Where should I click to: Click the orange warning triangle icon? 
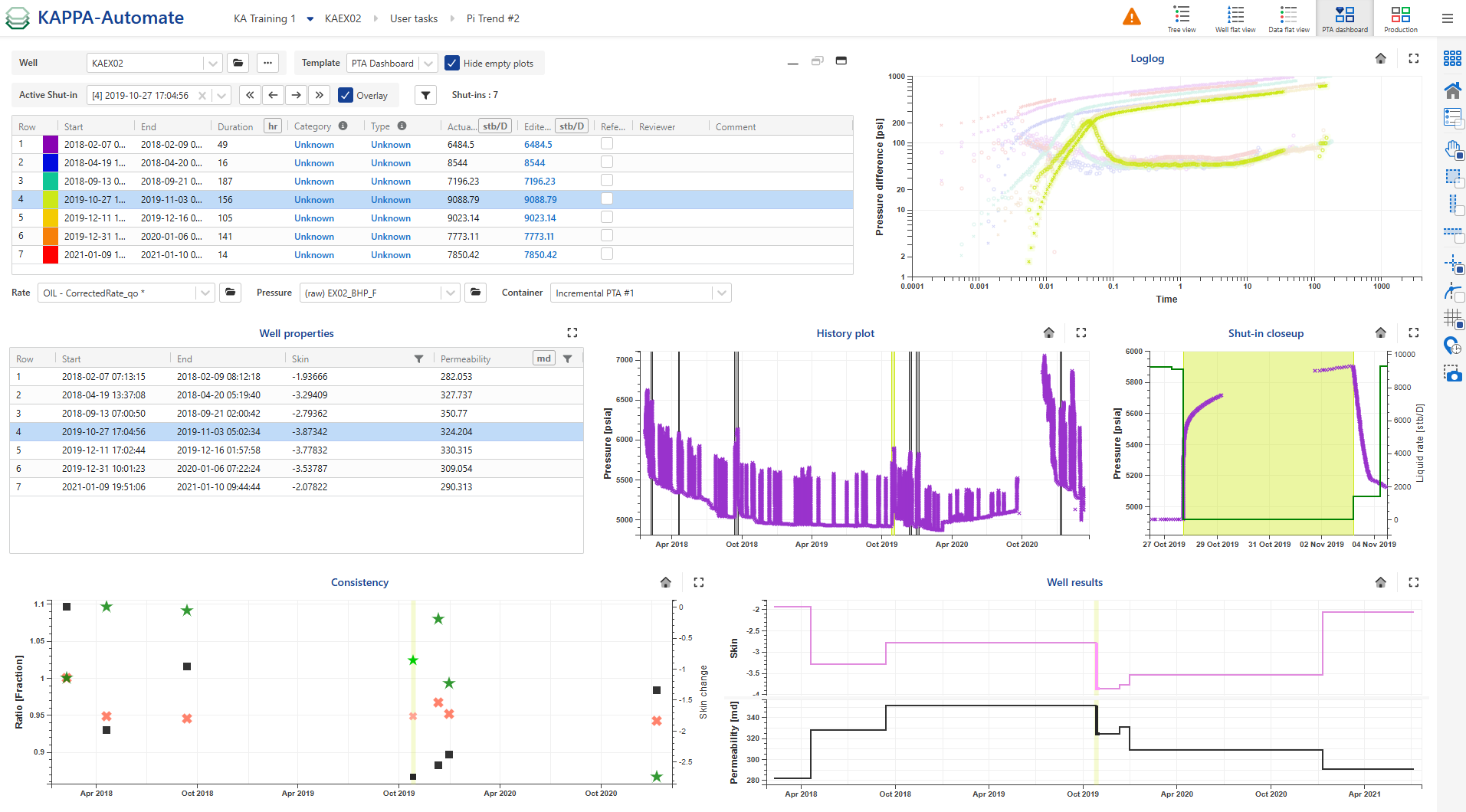tap(1133, 15)
